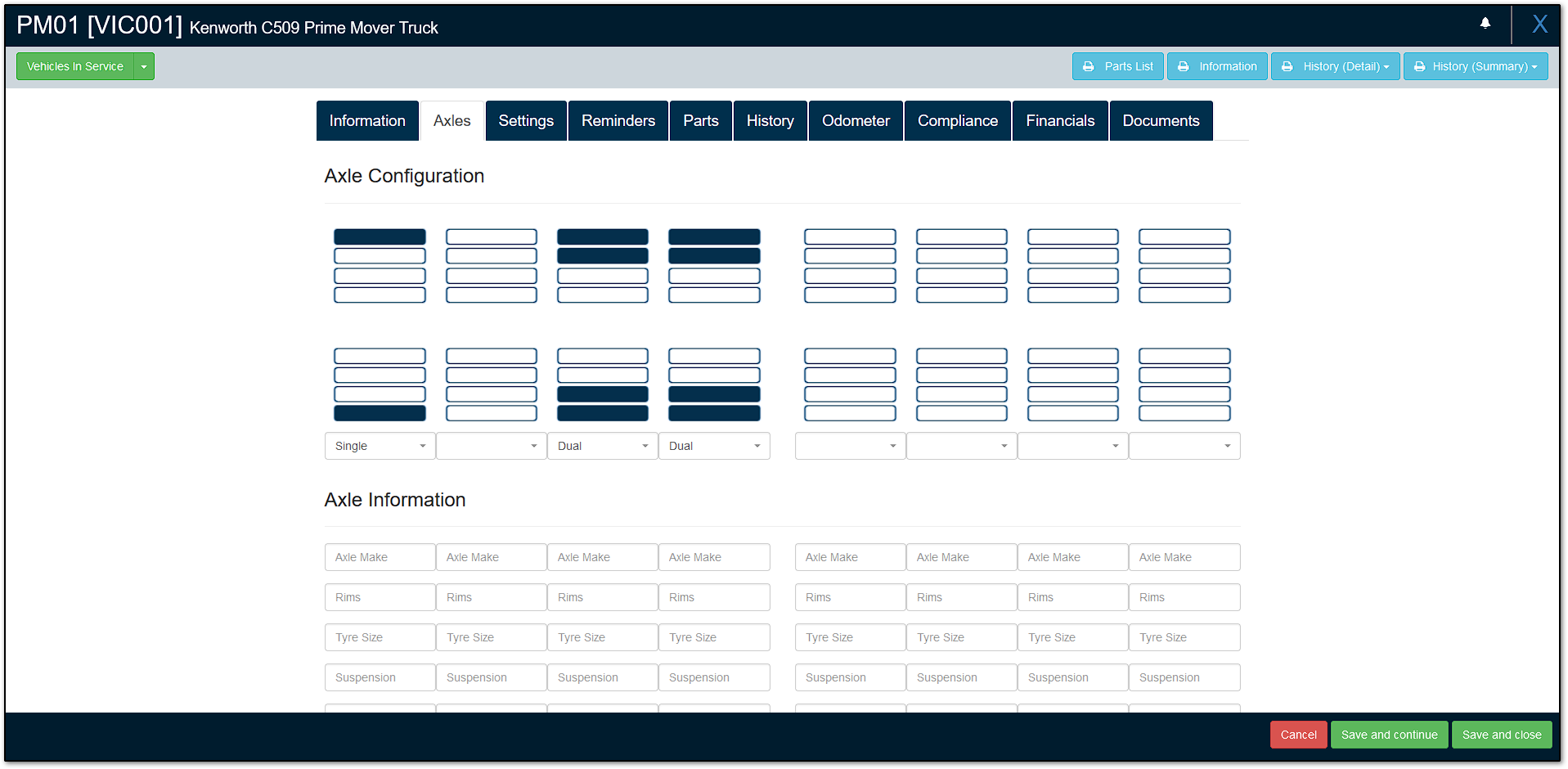Screen dimensions: 1568x769
Task: Click Save and close
Action: point(1501,735)
